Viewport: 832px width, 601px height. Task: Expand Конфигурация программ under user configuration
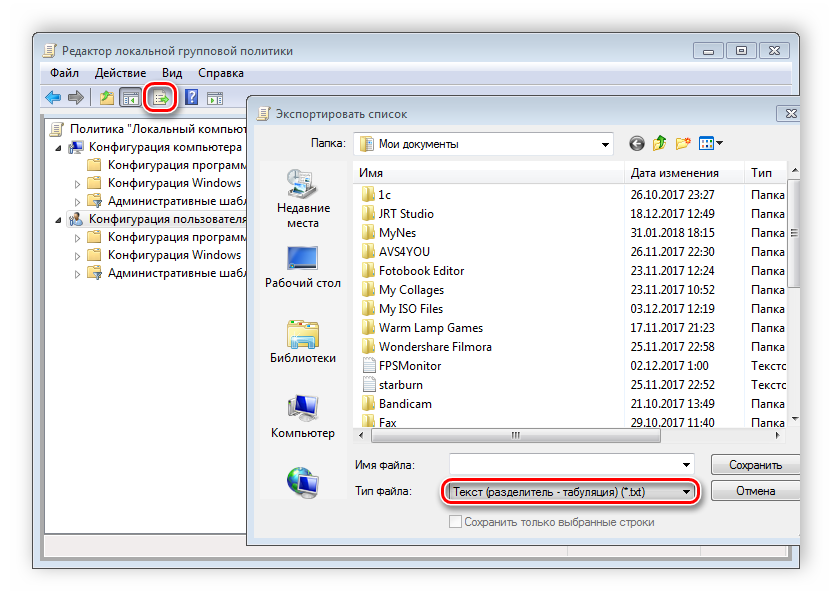(77, 238)
